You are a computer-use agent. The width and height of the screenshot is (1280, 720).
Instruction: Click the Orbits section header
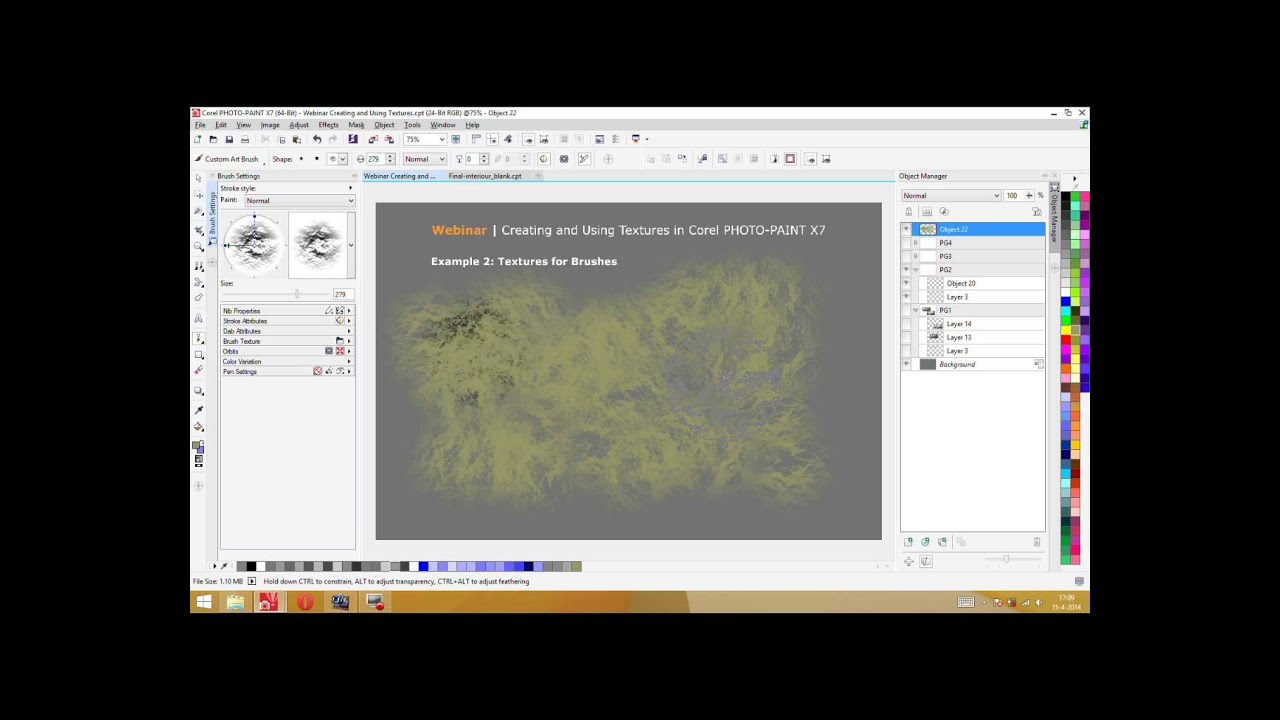[x=286, y=351]
